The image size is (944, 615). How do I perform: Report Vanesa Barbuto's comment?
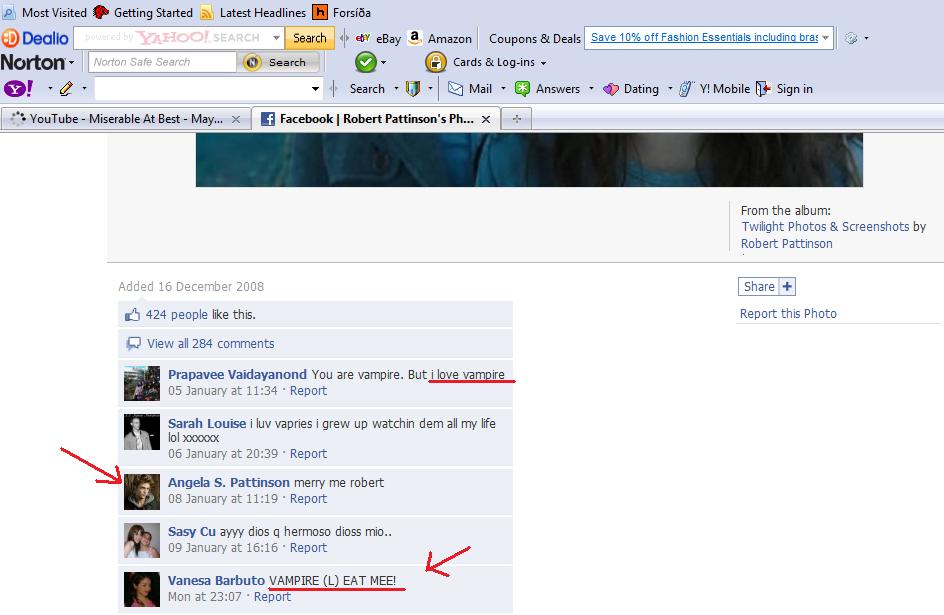tap(272, 596)
